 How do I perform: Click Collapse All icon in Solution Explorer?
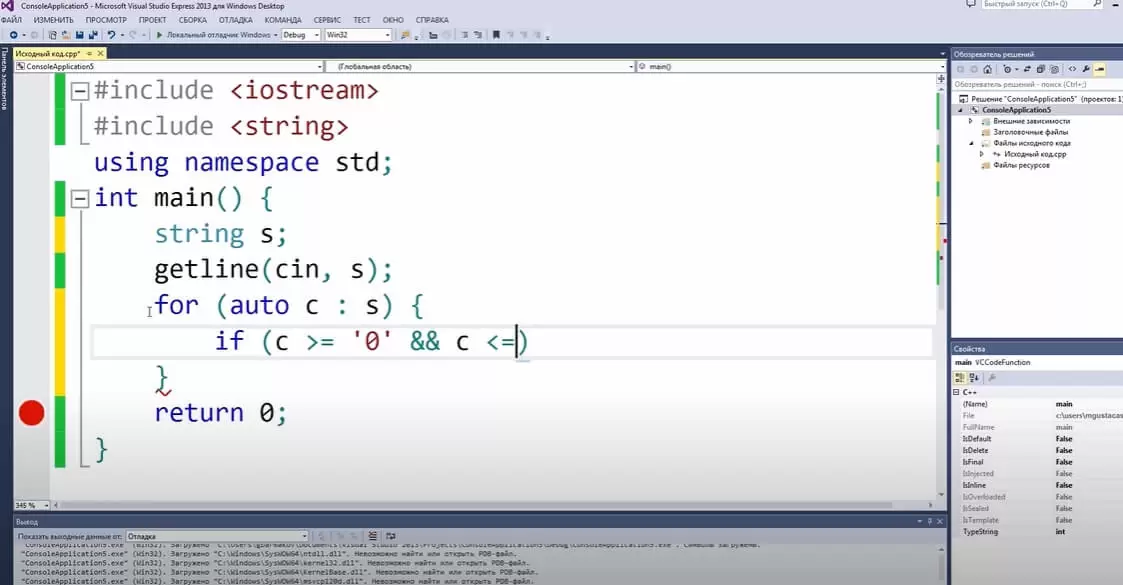[1041, 69]
